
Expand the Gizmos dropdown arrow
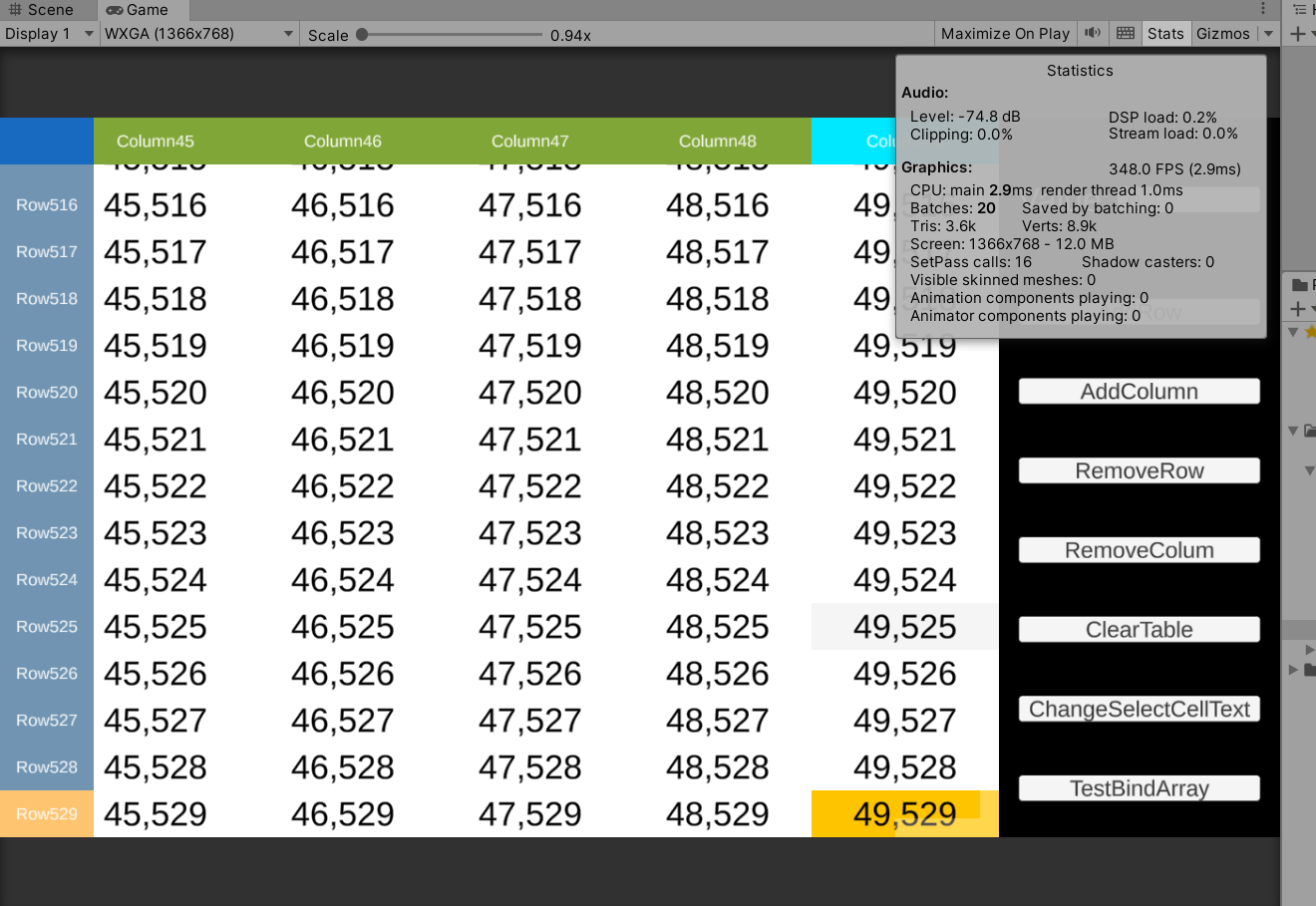pyautogui.click(x=1268, y=33)
